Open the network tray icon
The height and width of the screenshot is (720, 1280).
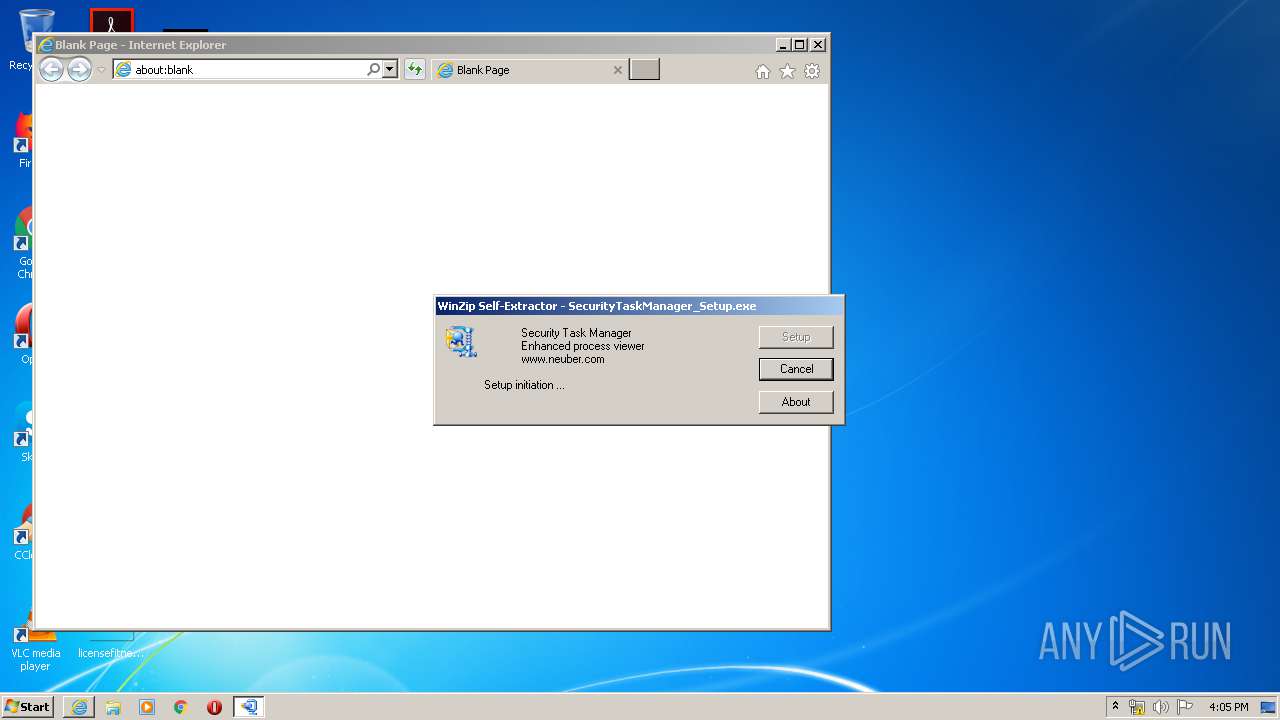[1137, 707]
